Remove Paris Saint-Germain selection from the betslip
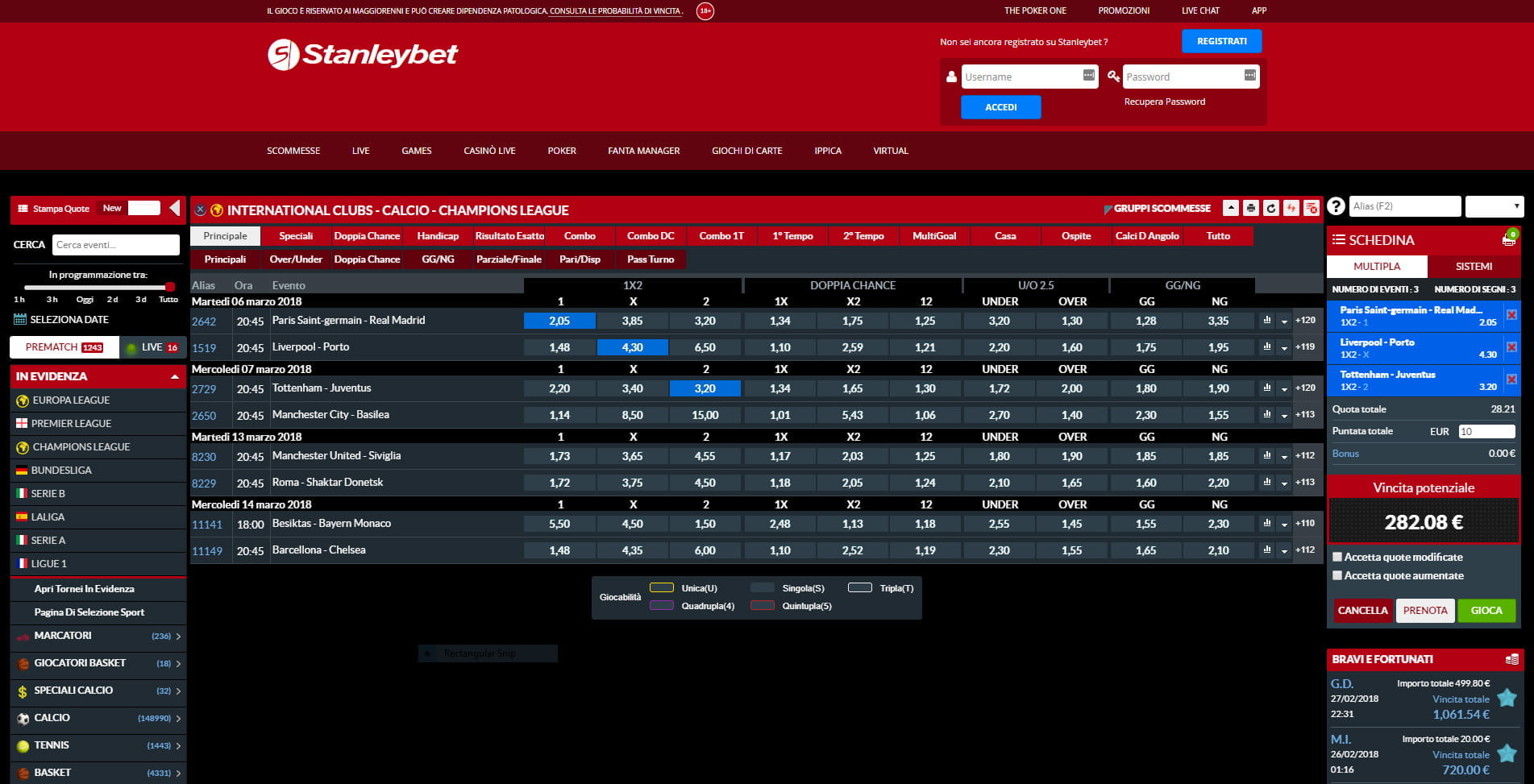 pyautogui.click(x=1512, y=316)
